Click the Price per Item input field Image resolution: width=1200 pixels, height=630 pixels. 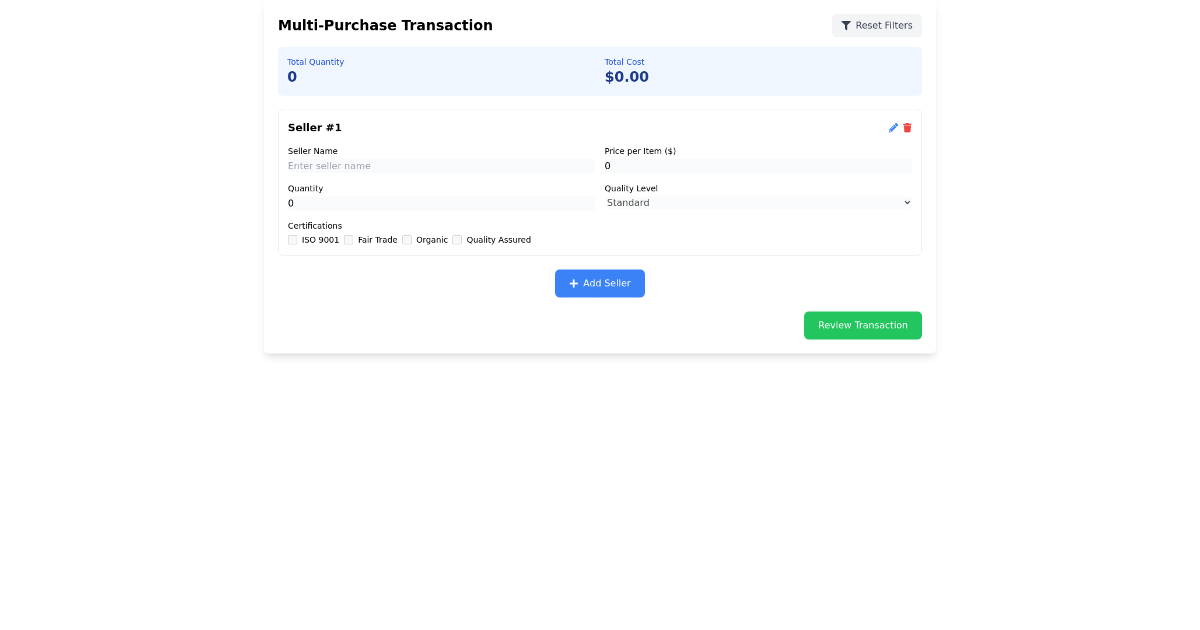click(758, 165)
